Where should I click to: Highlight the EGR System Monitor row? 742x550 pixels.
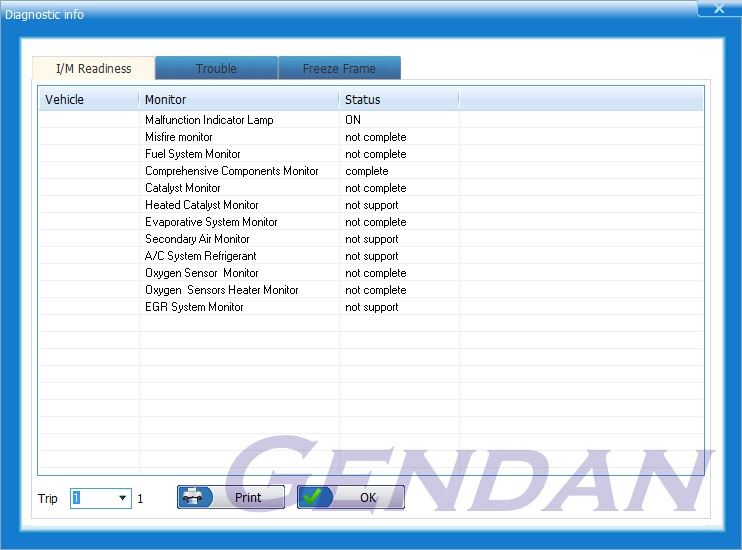(194, 307)
